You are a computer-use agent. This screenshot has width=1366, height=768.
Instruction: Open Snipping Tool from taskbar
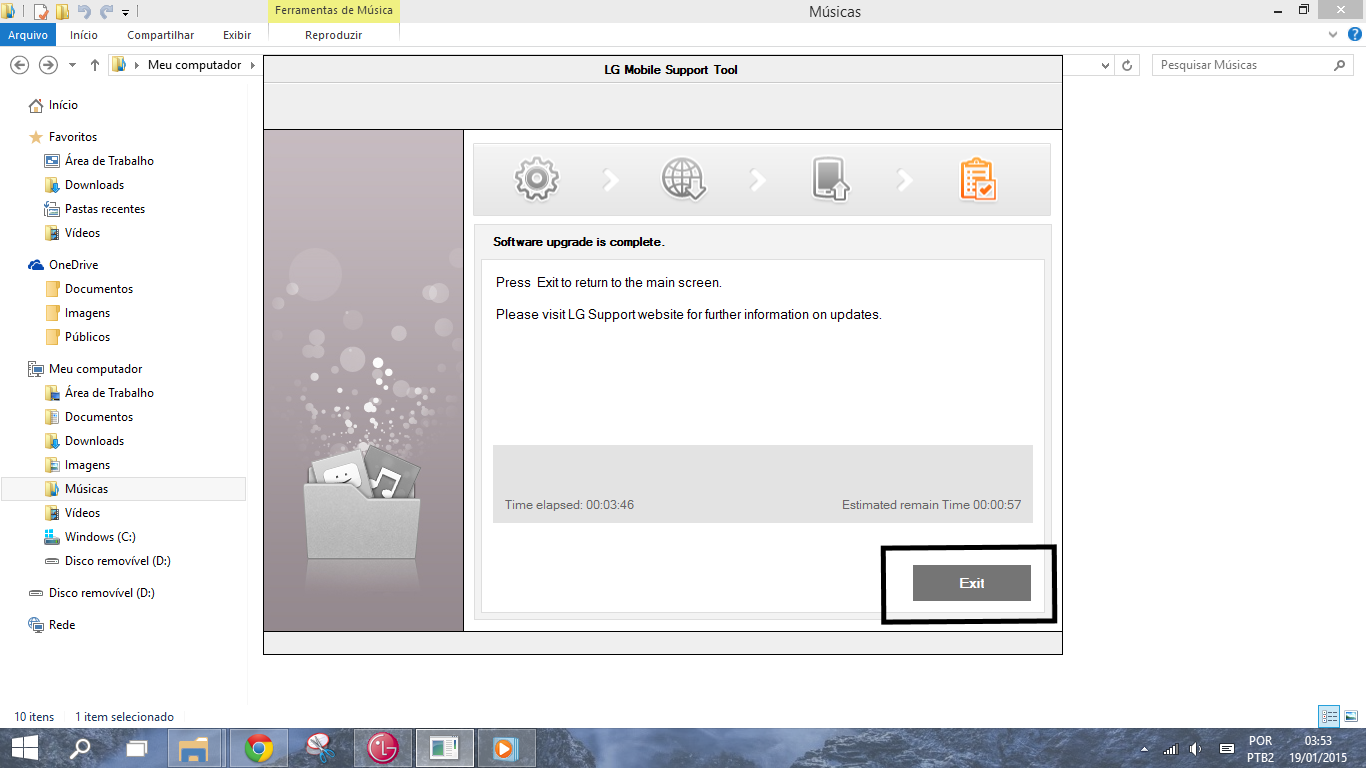[320, 748]
